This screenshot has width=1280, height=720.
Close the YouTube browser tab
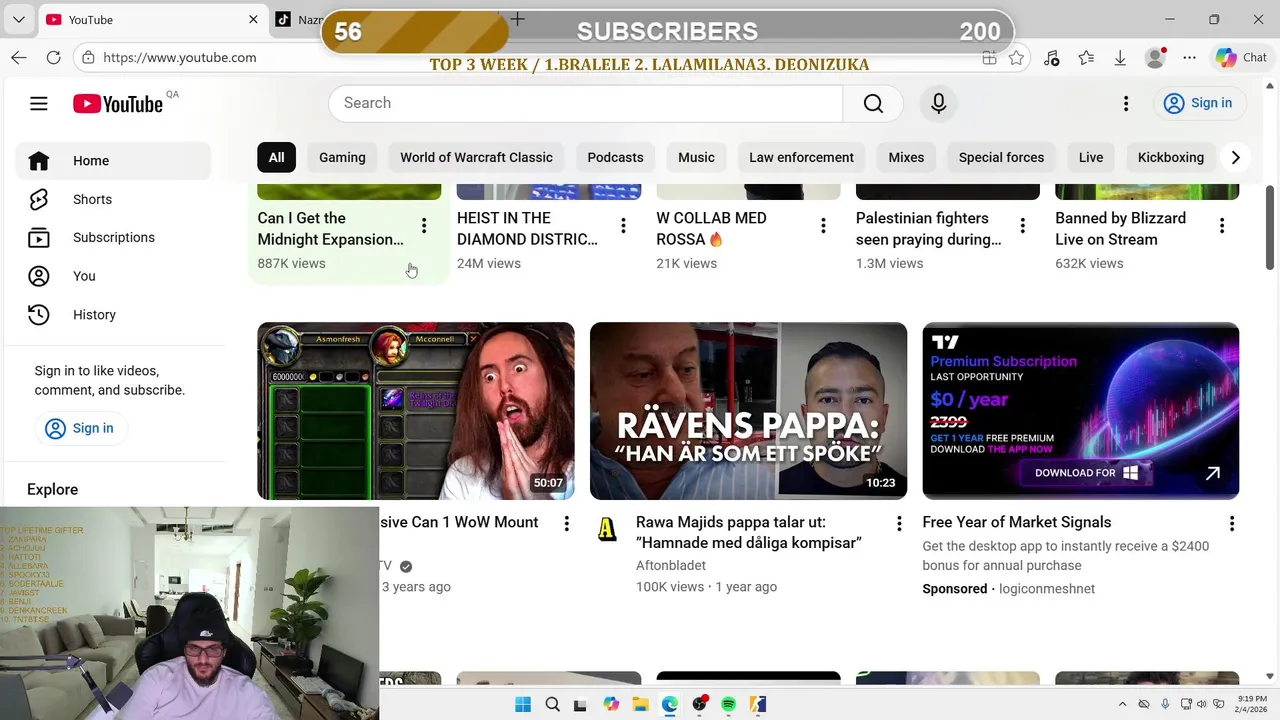point(253,19)
